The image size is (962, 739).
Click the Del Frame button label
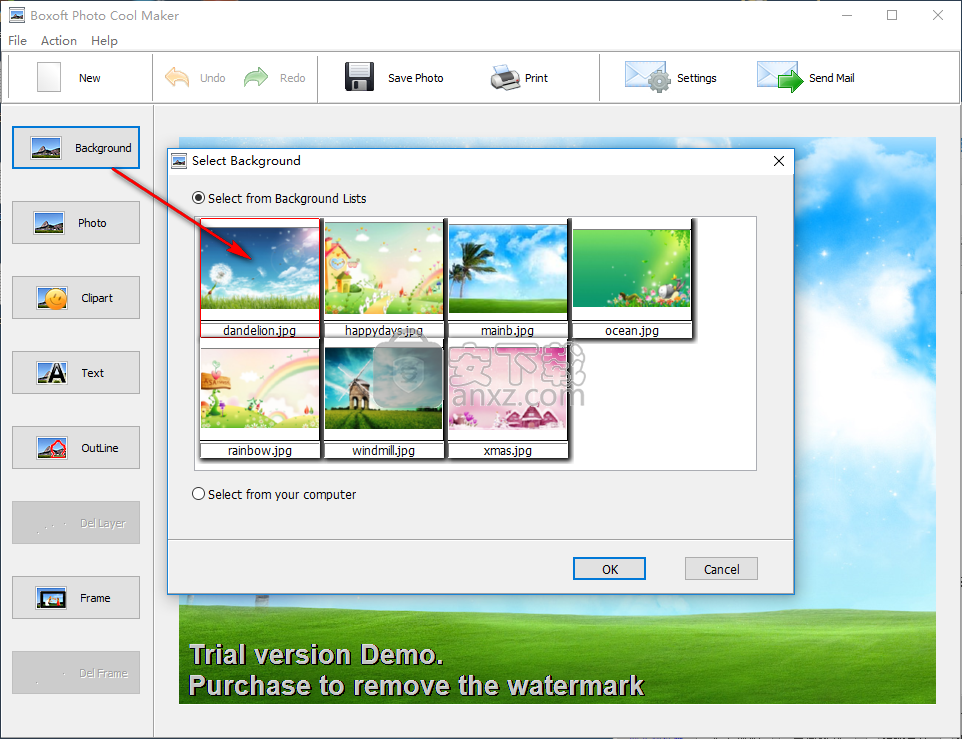[104, 673]
